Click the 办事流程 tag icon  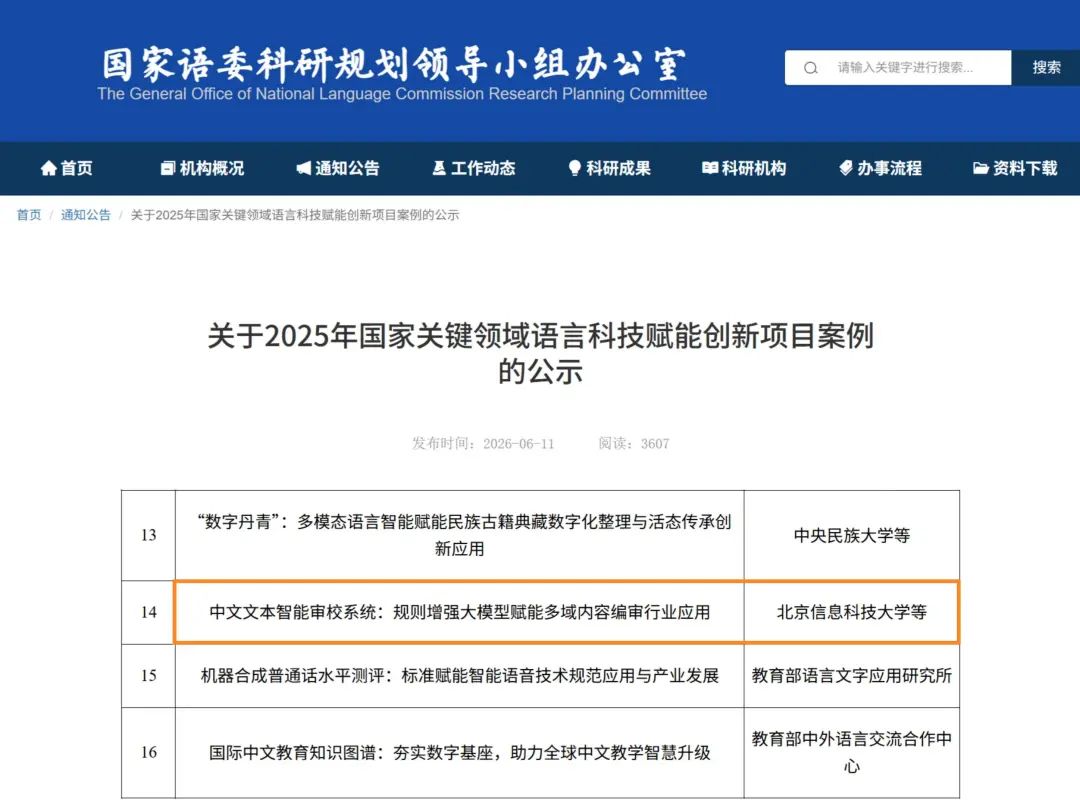(x=846, y=168)
